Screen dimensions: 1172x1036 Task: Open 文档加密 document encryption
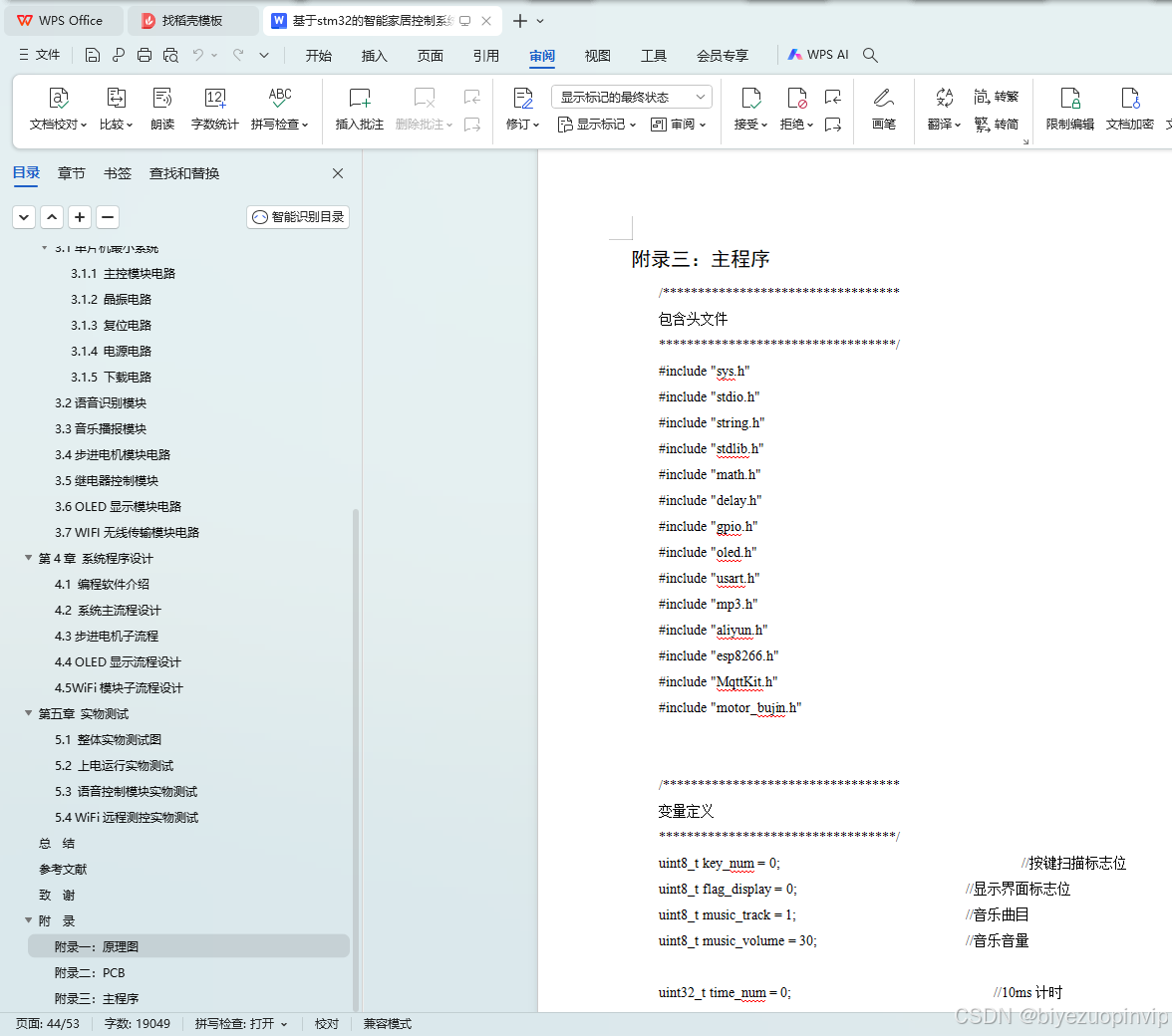[1129, 109]
